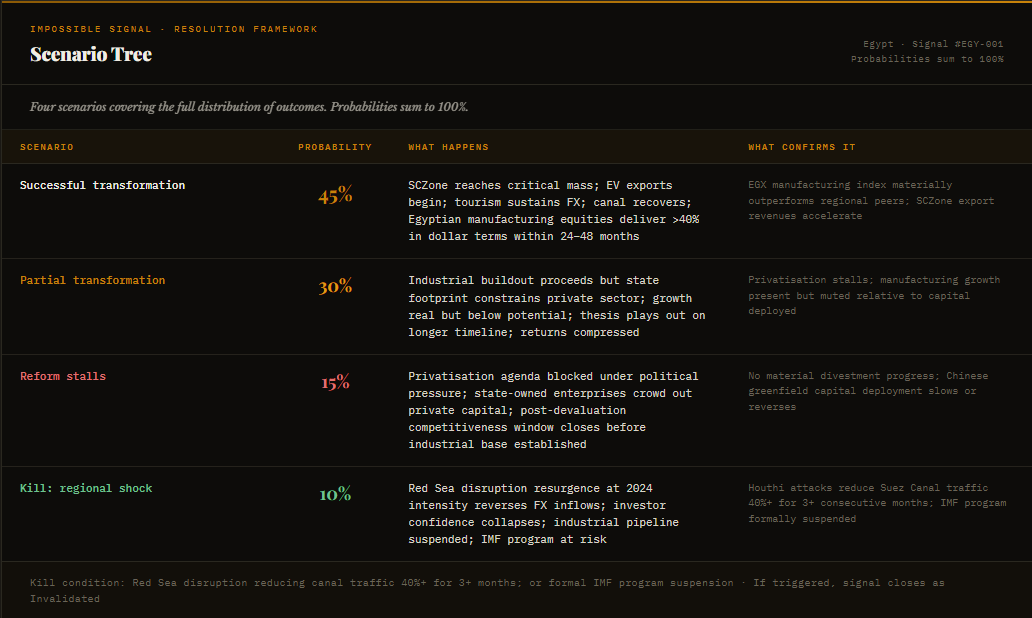The image size is (1032, 618).
Task: Click 'EGX manufacturing index materially' confirmation text
Action: (871, 200)
